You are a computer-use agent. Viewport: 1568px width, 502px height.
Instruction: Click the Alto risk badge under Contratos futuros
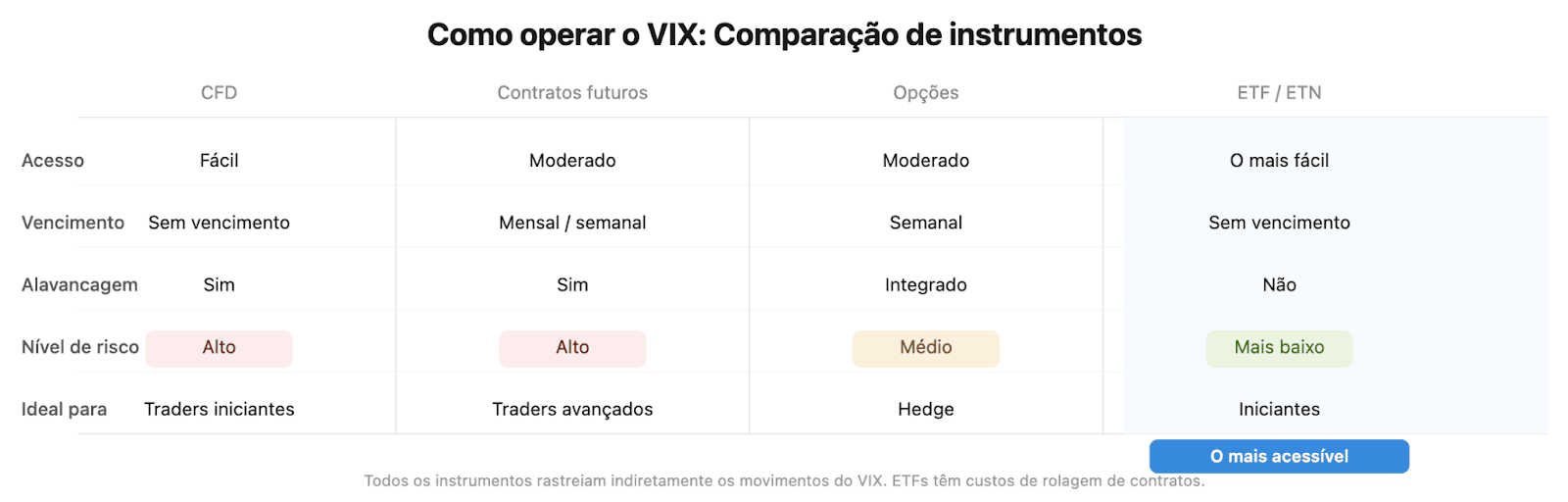572,348
